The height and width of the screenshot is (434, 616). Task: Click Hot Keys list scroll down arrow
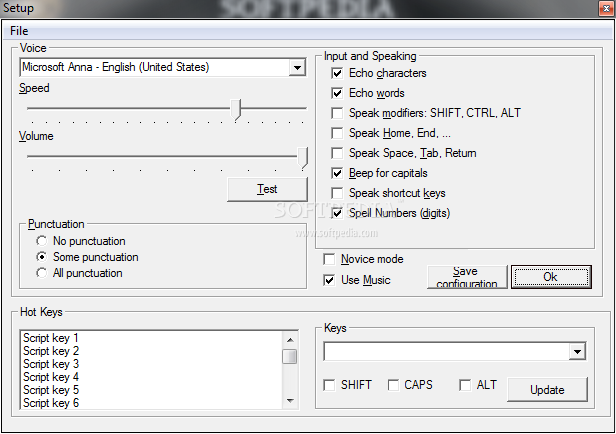290,401
